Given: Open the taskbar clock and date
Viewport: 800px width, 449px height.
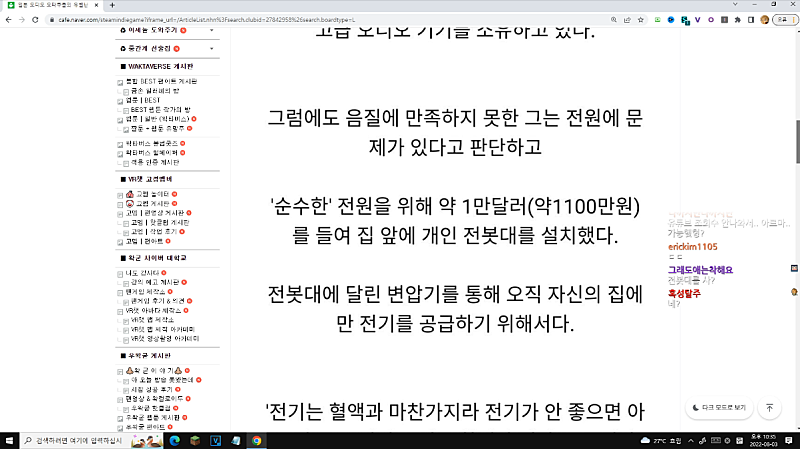Looking at the screenshot, I should tap(763, 440).
